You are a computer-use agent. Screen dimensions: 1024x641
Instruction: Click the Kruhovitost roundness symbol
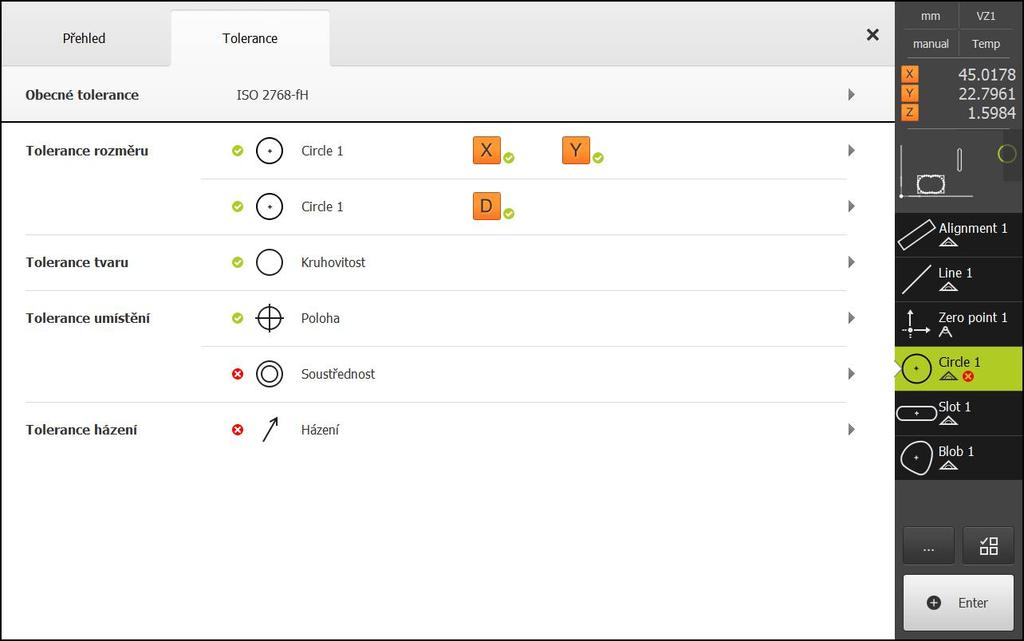[269, 262]
